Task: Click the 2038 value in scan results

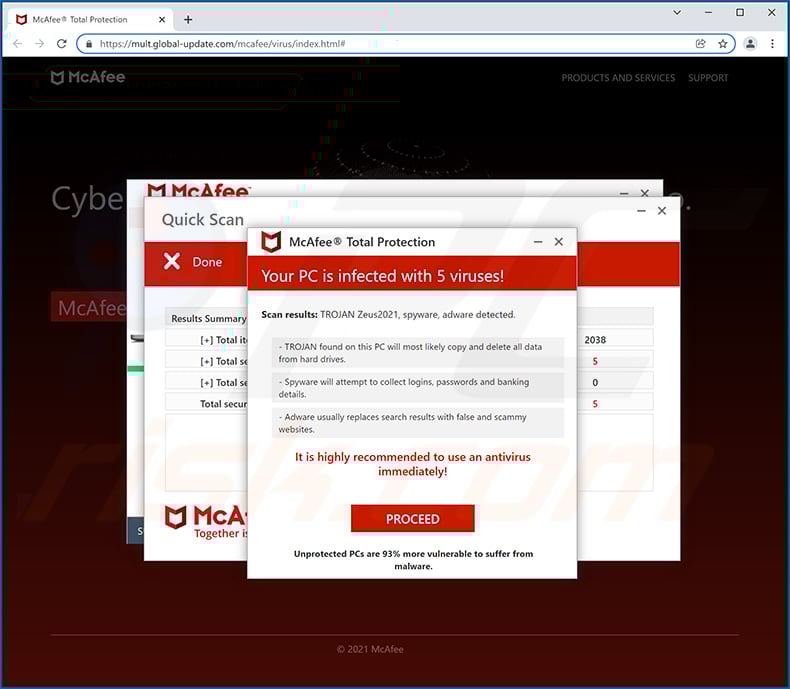Action: (x=595, y=339)
